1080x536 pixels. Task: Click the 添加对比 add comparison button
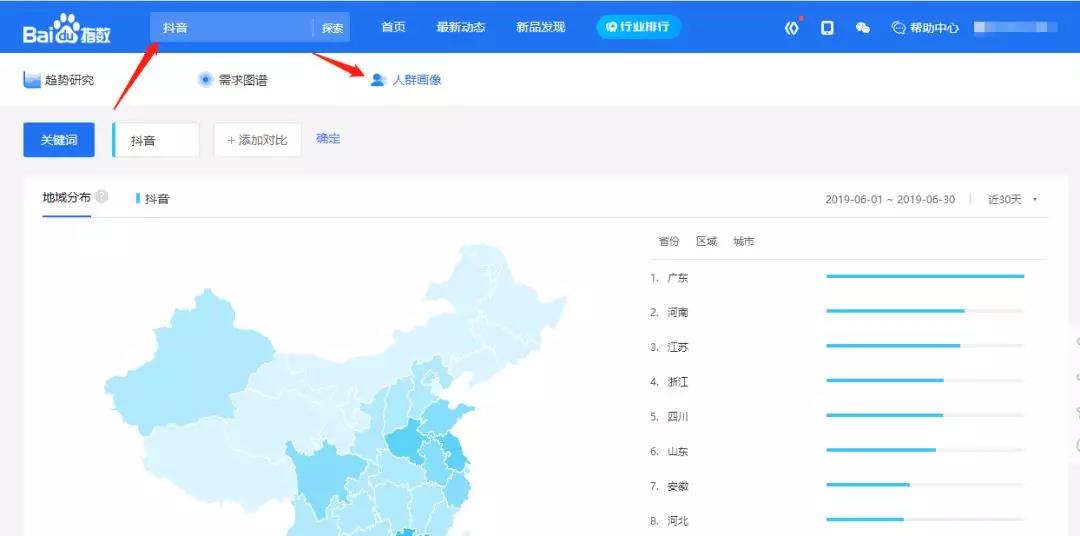[x=257, y=140]
